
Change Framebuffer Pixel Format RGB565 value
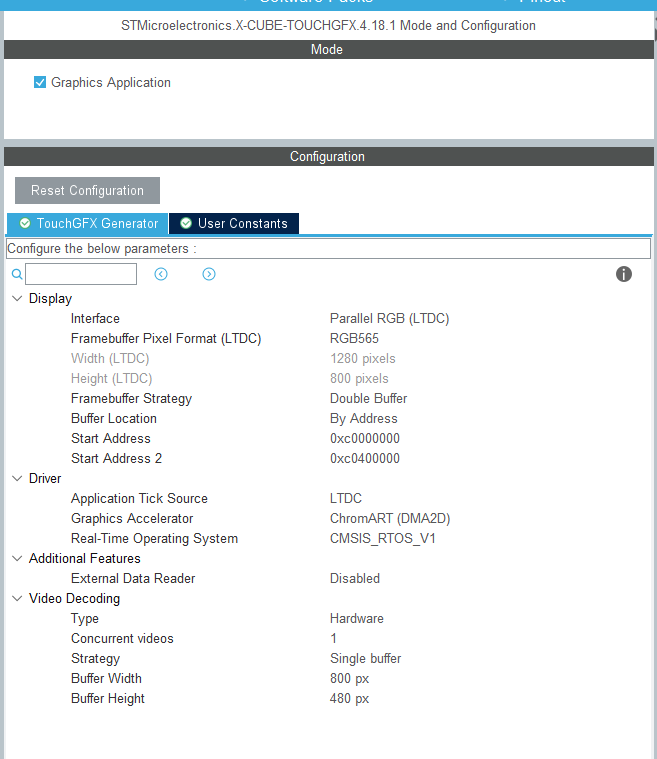[x=354, y=338]
